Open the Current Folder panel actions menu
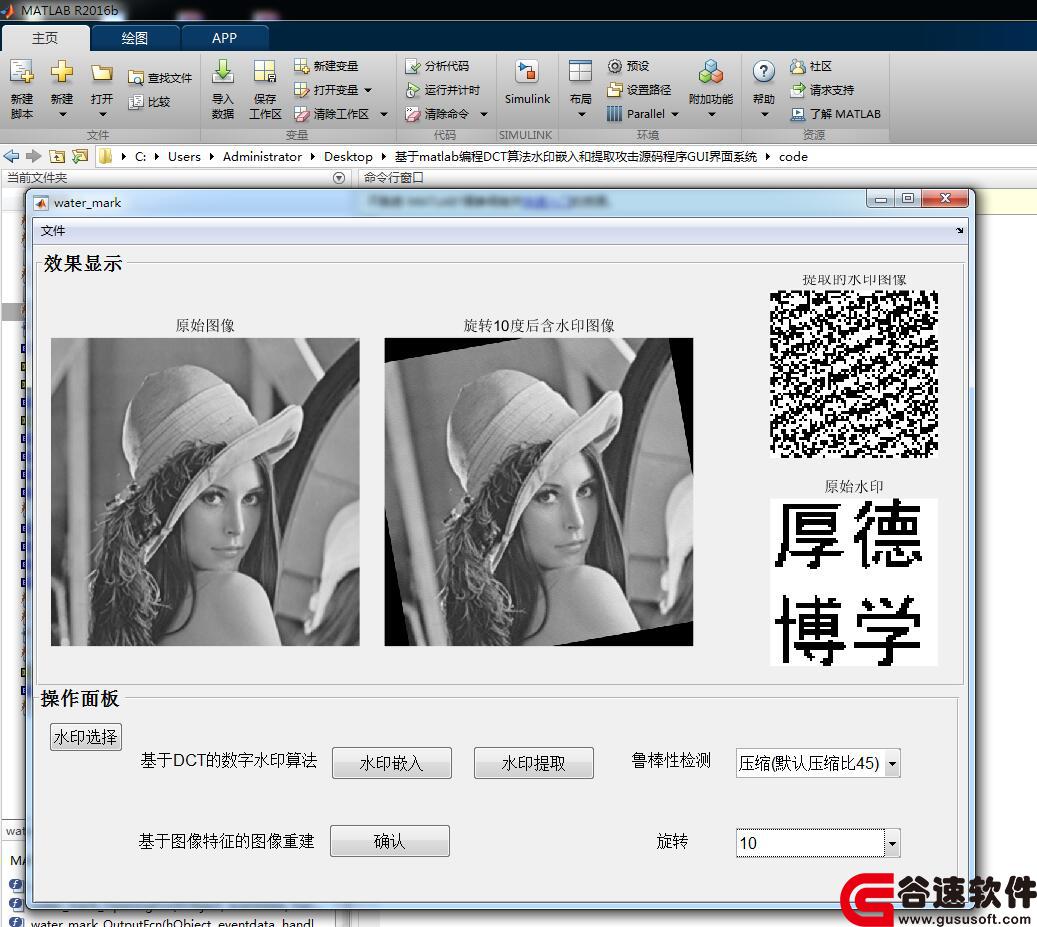Image resolution: width=1037 pixels, height=927 pixels. click(x=339, y=178)
